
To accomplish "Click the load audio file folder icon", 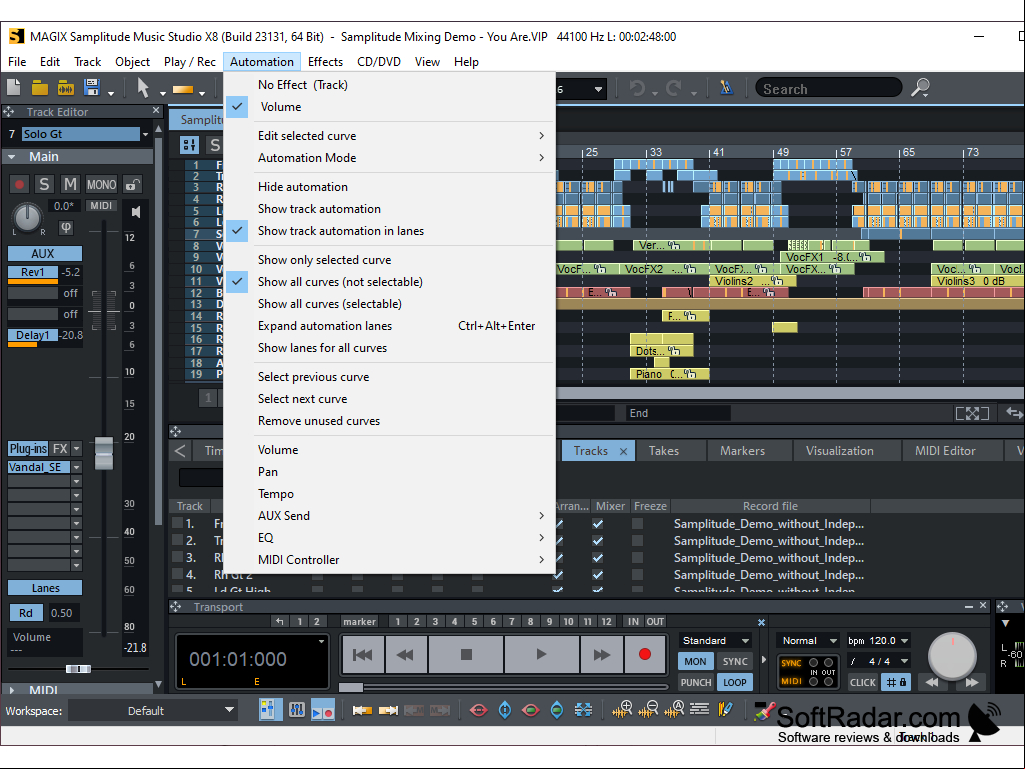I will (x=65, y=88).
